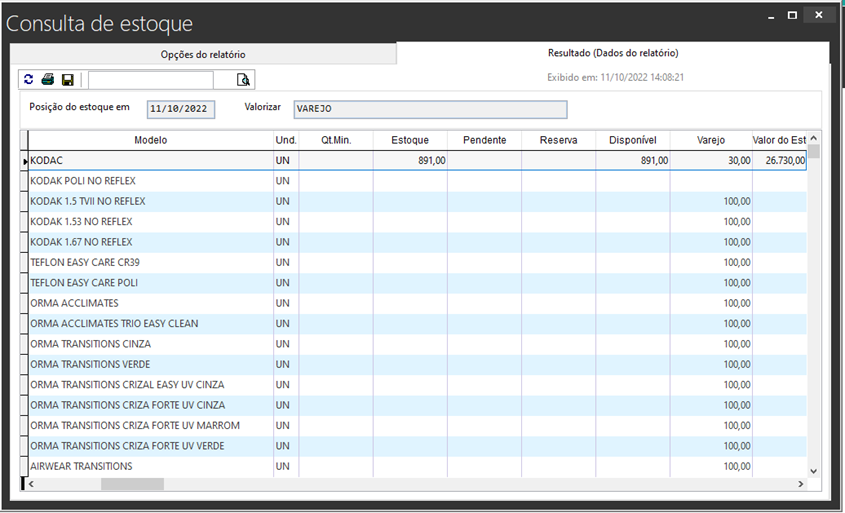This screenshot has height=513, width=845.
Task: Click the print report icon
Action: click(47, 79)
